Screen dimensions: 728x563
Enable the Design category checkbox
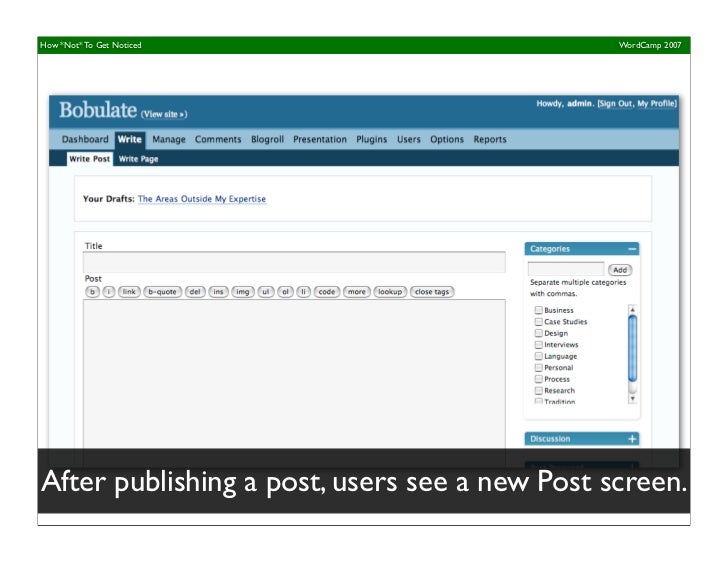538,333
